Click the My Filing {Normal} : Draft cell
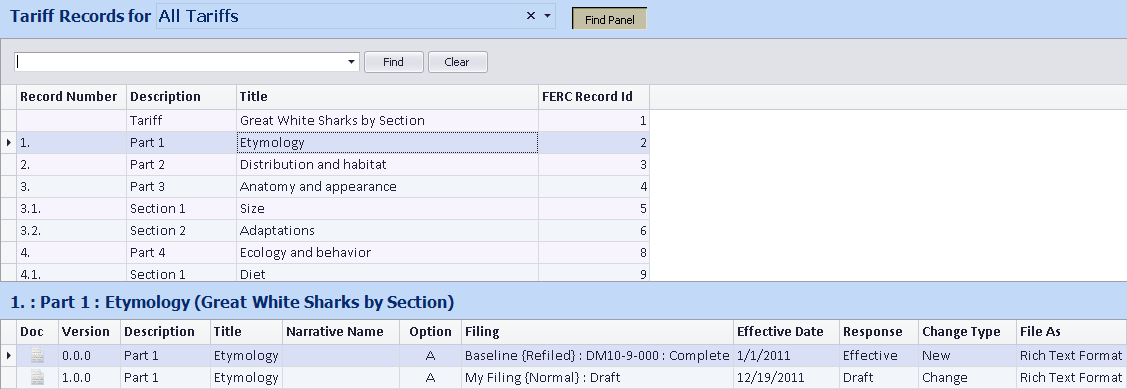1127x389 pixels. (597, 377)
